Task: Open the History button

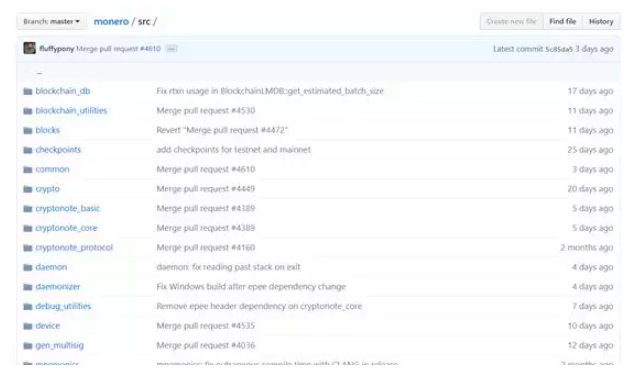Action: pyautogui.click(x=601, y=21)
